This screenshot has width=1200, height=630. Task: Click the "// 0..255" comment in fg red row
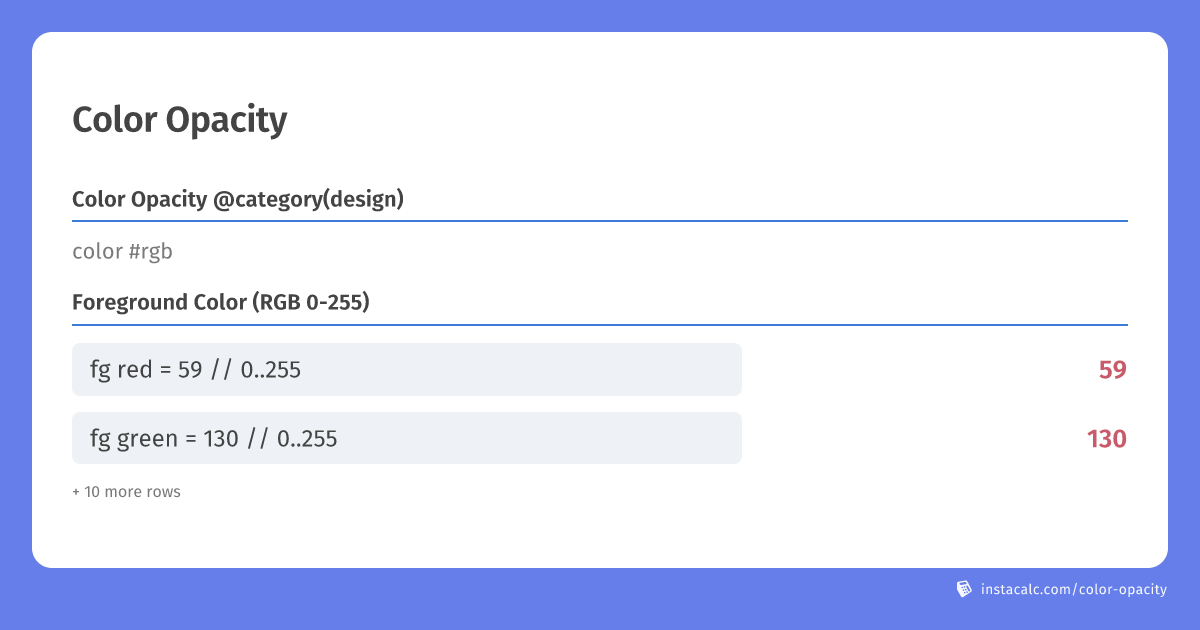pos(256,370)
